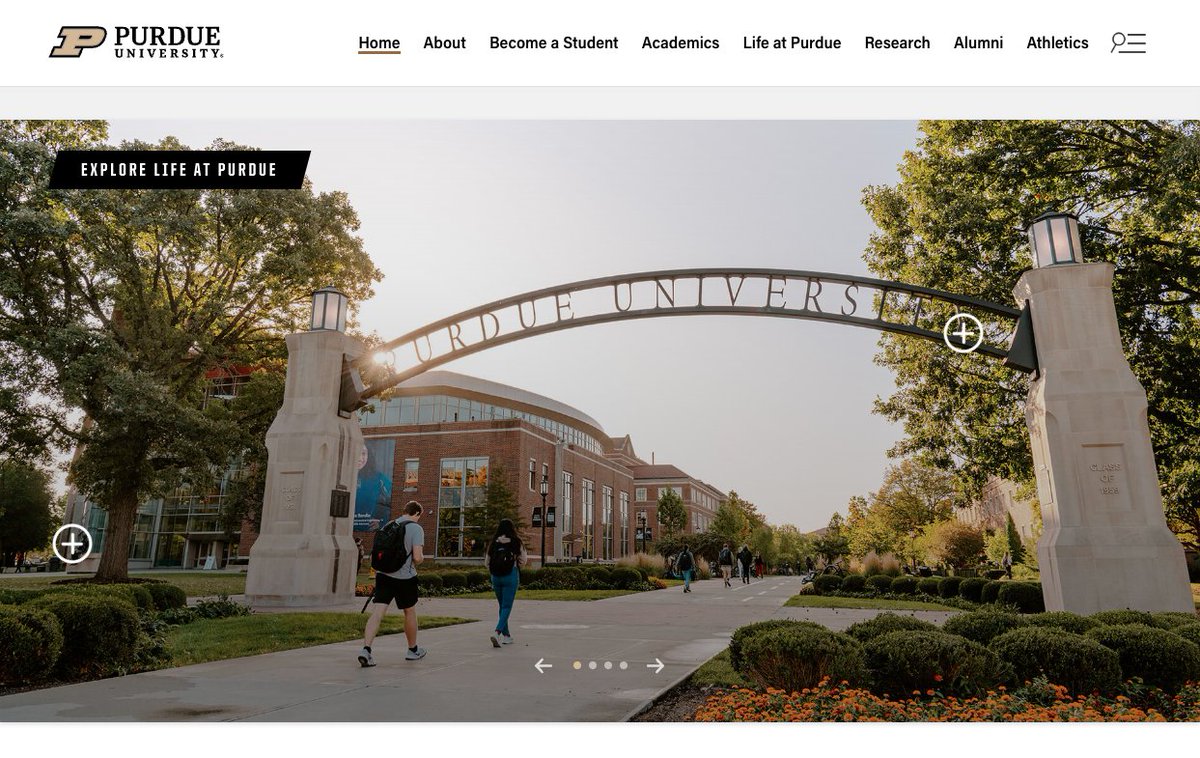Open Become a Student menu
The width and height of the screenshot is (1200, 758).
[553, 43]
